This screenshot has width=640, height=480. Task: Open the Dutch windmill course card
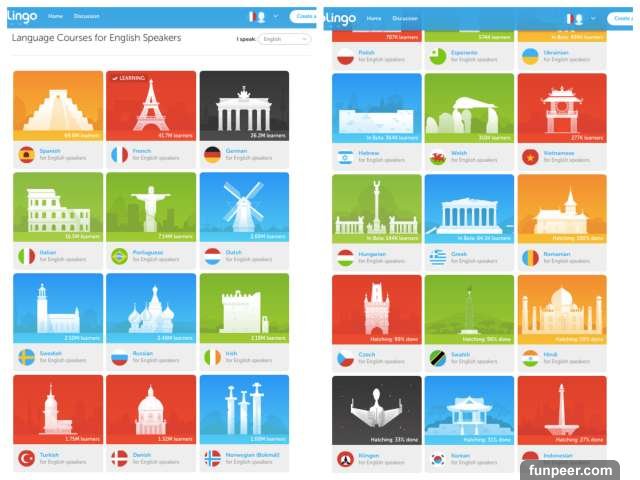click(244, 207)
